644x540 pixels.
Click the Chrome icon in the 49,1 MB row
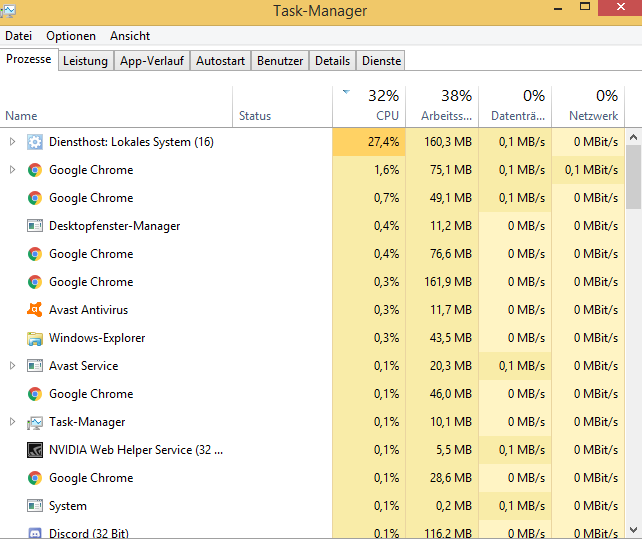tap(35, 198)
